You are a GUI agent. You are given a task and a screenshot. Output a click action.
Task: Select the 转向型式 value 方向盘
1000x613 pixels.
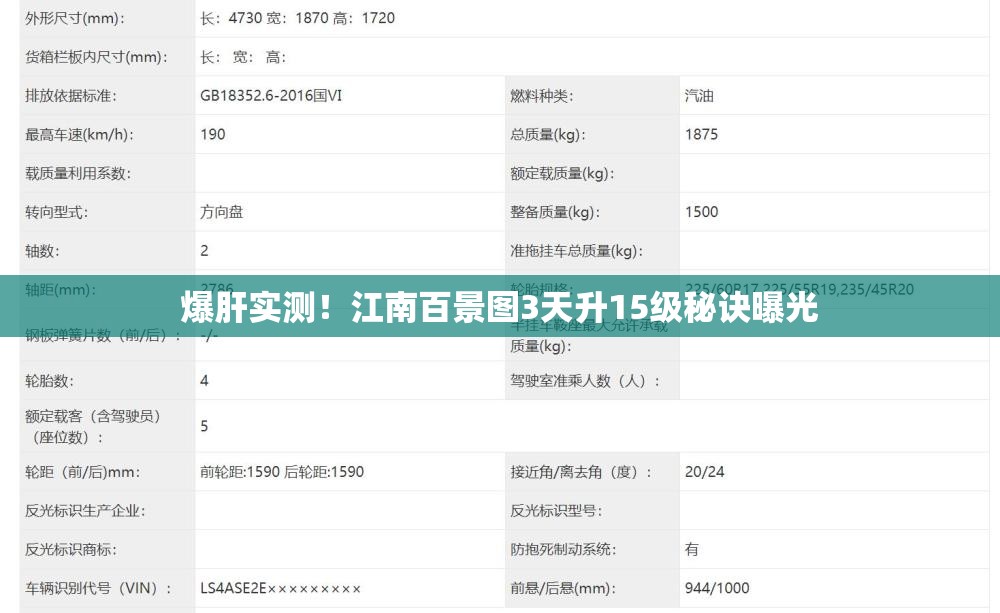pos(221,211)
